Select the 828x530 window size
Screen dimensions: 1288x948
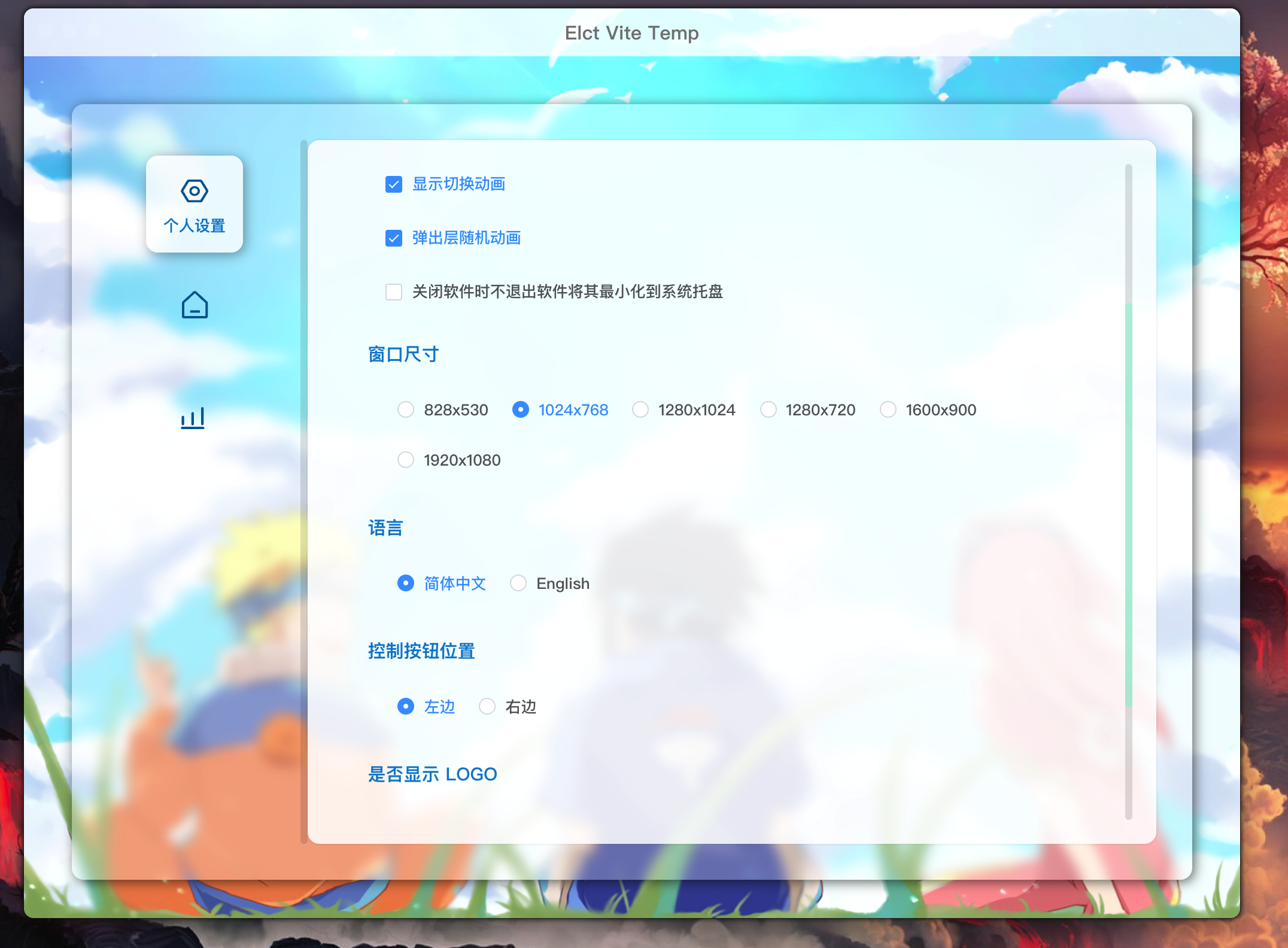pyautogui.click(x=406, y=409)
